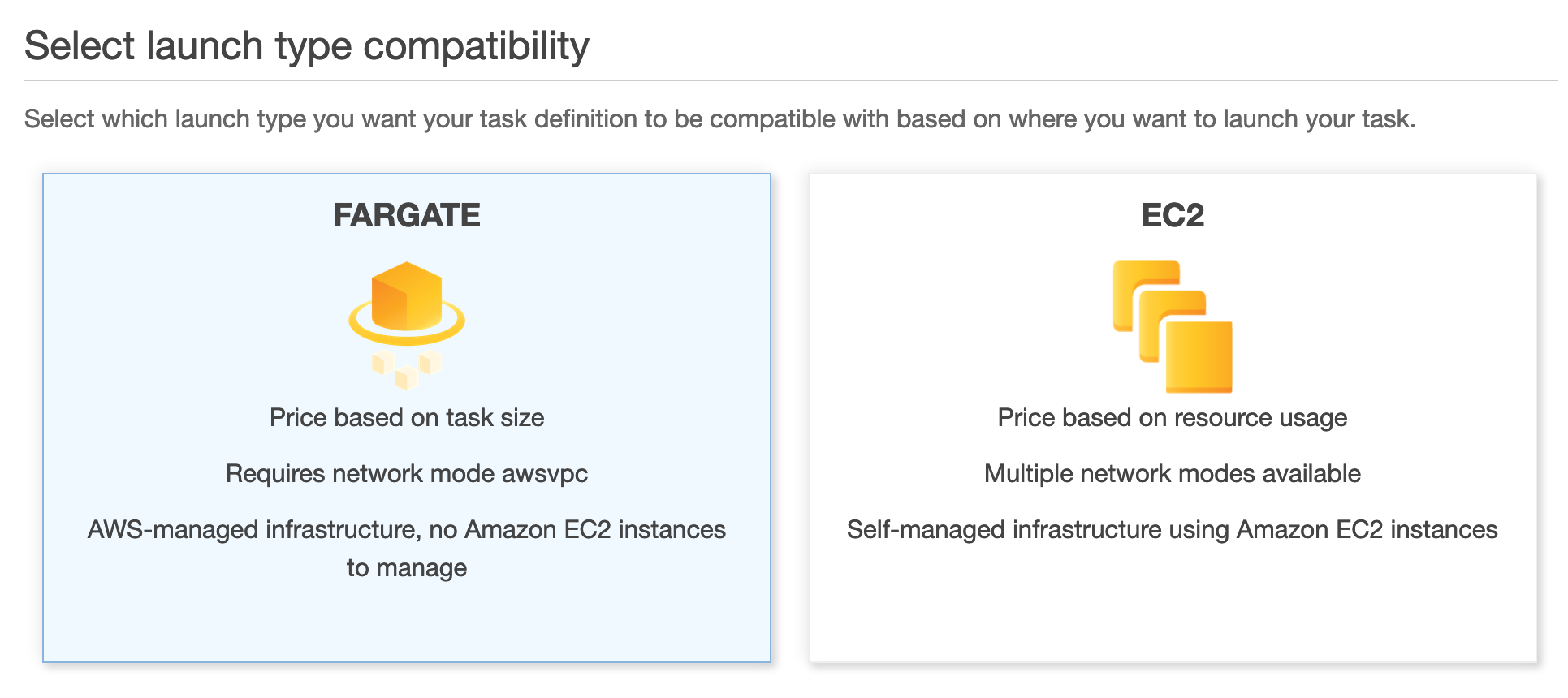
Task: Click the 'to manage' text in Fargate card
Action: (407, 568)
